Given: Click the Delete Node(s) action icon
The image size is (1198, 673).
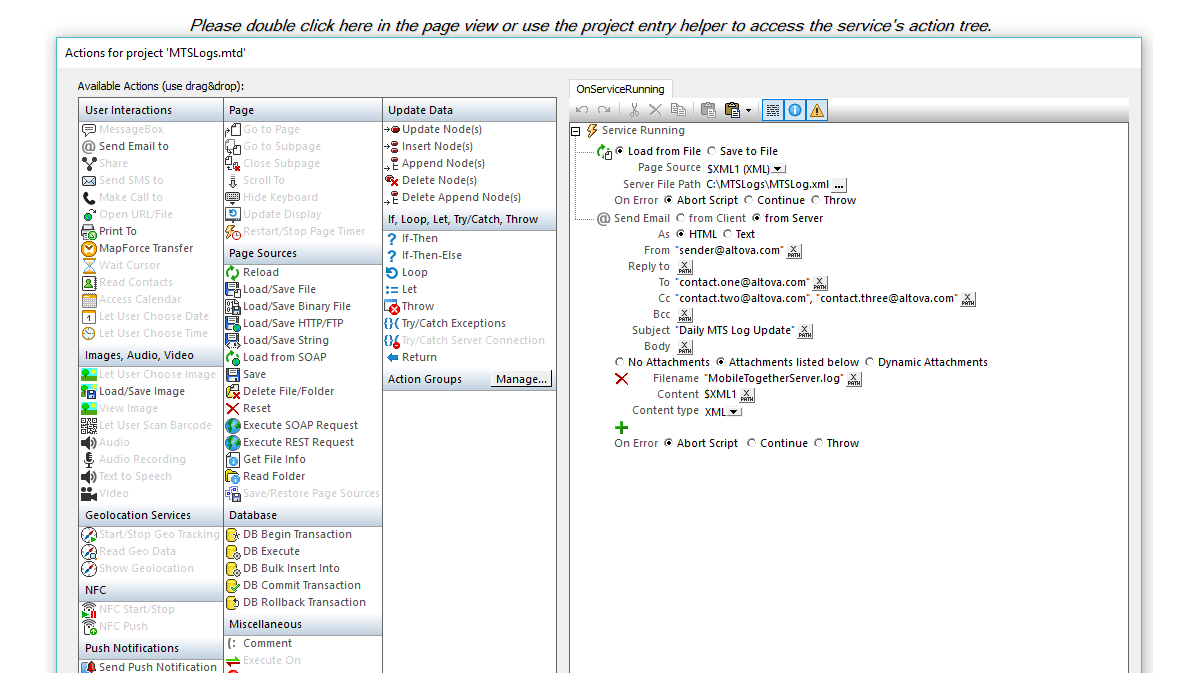Looking at the screenshot, I should (392, 180).
